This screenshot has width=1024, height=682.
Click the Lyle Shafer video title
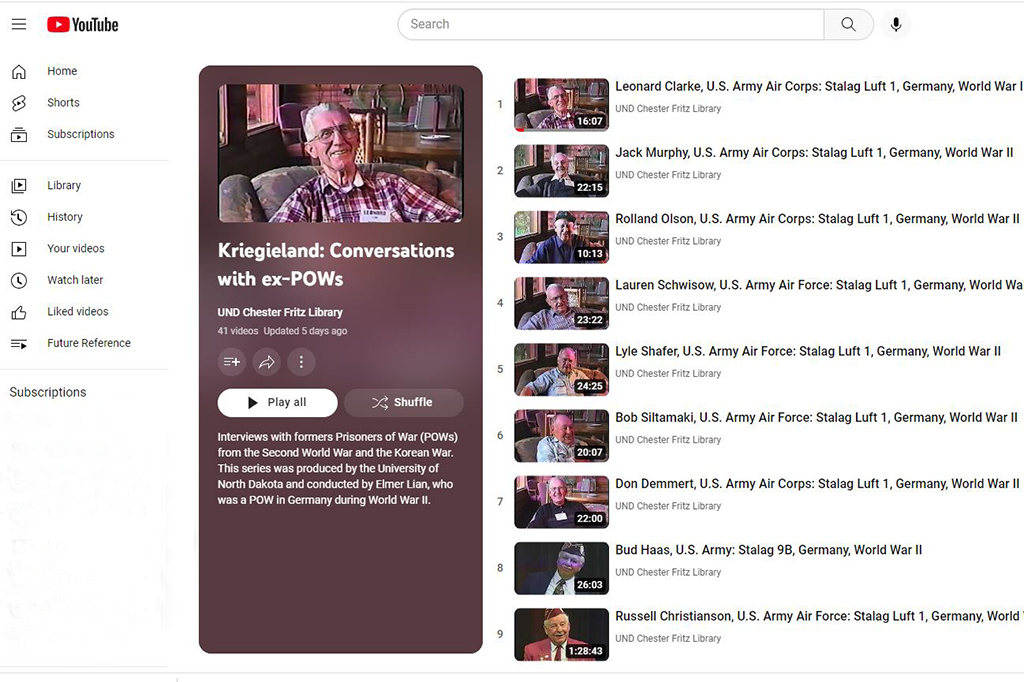[x=808, y=351]
